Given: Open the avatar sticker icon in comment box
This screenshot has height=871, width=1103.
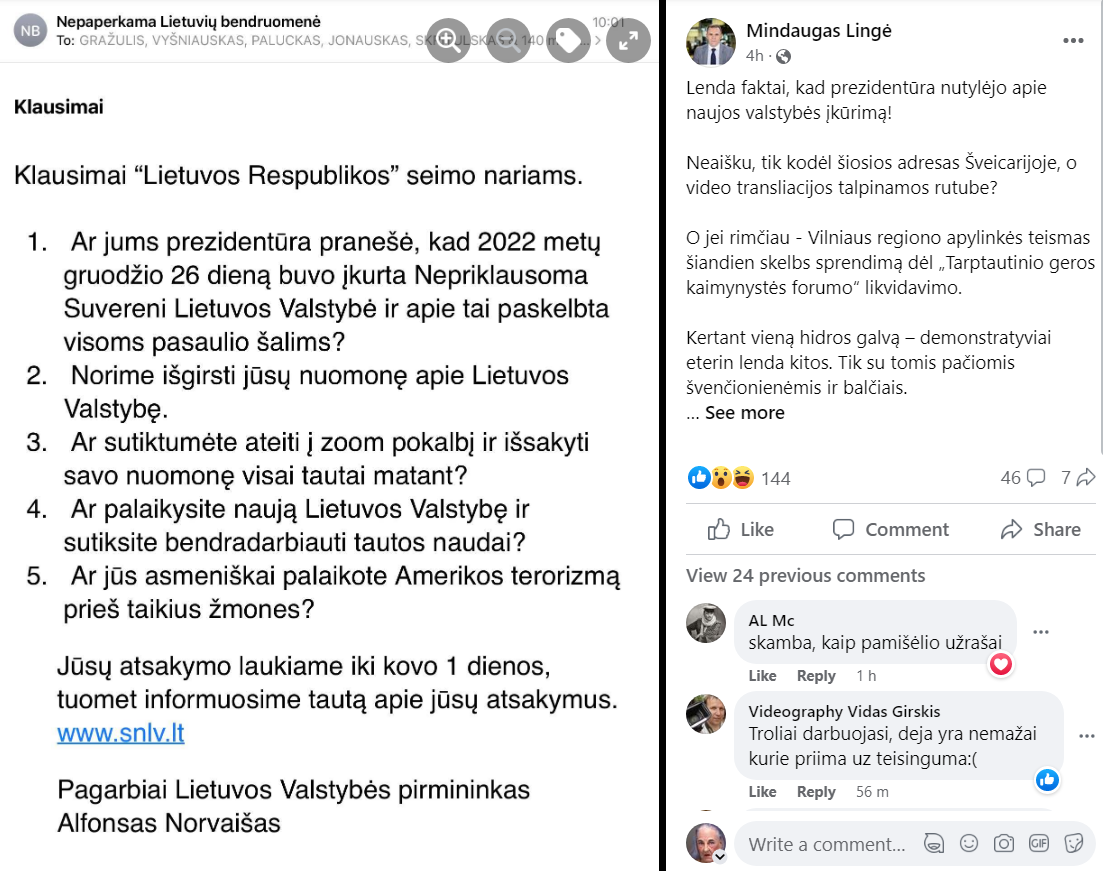Looking at the screenshot, I should (934, 843).
